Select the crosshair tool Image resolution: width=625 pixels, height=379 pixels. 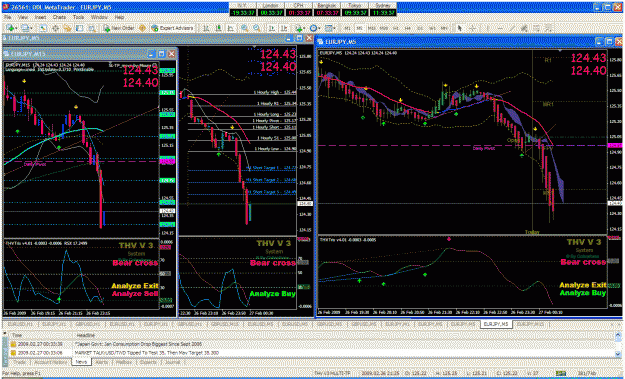click(472, 28)
